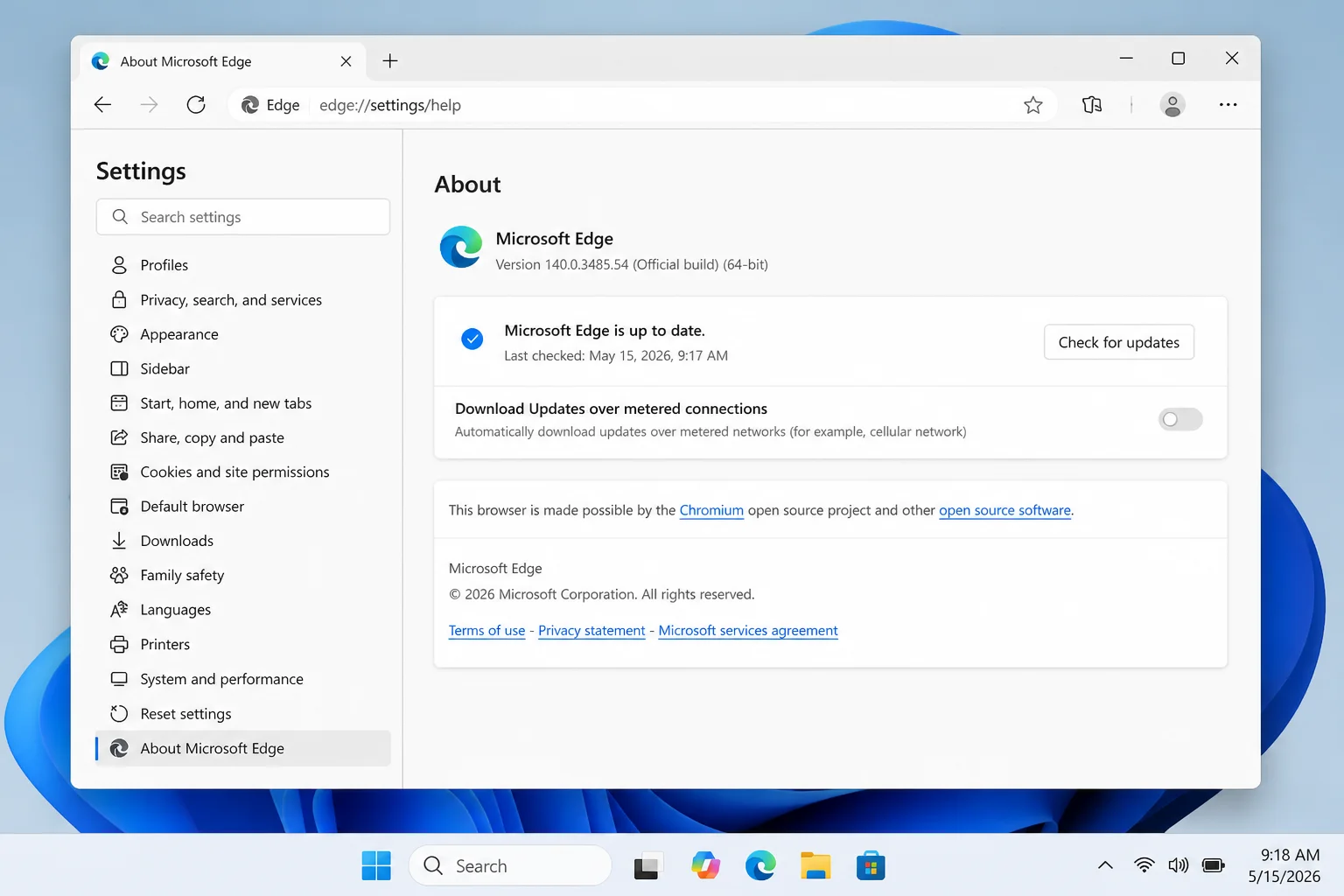The image size is (1344, 896).
Task: Close the About Microsoft Edge tab
Action: pos(346,61)
